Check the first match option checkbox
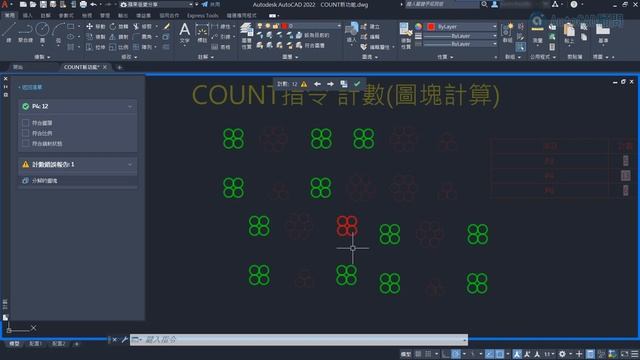 pos(26,123)
